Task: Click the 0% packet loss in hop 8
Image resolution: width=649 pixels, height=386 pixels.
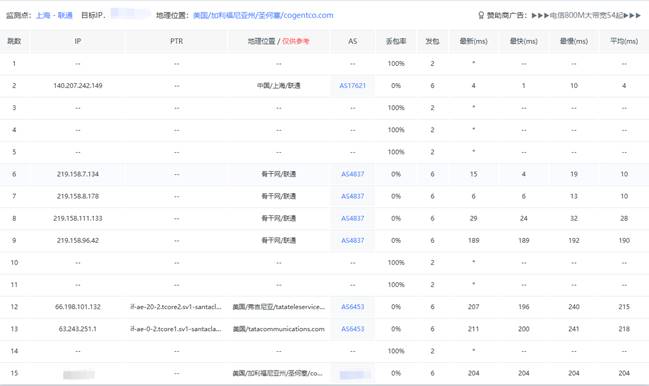Action: pyautogui.click(x=396, y=218)
